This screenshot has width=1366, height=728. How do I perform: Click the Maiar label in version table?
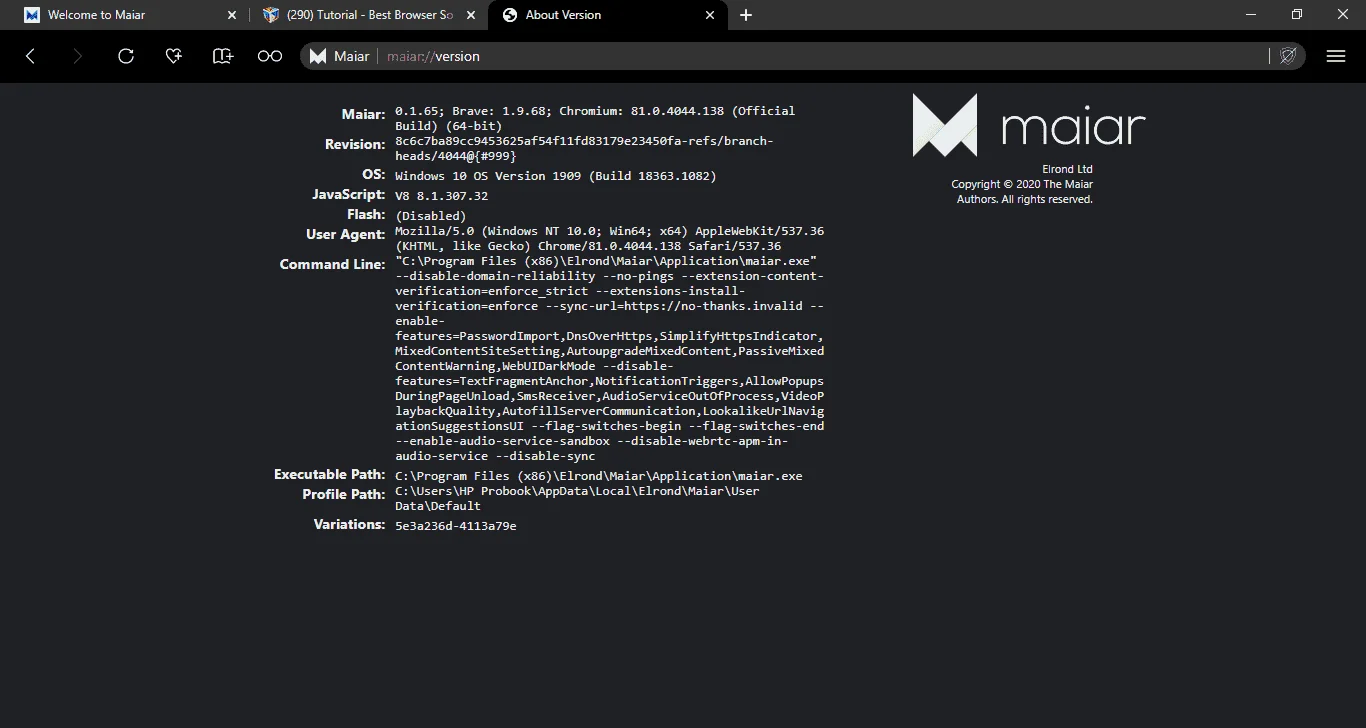[x=363, y=115]
